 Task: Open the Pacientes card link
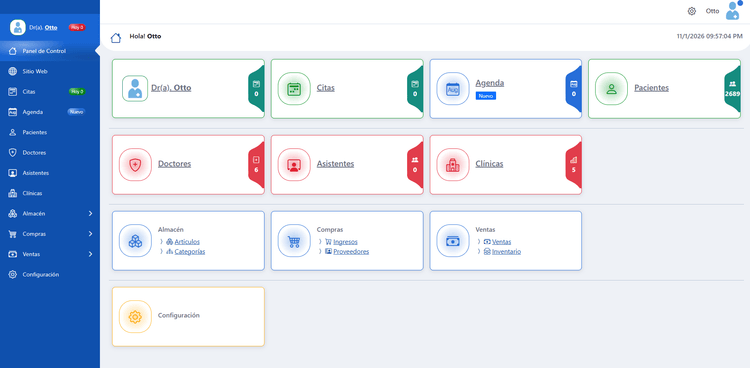pyautogui.click(x=651, y=88)
